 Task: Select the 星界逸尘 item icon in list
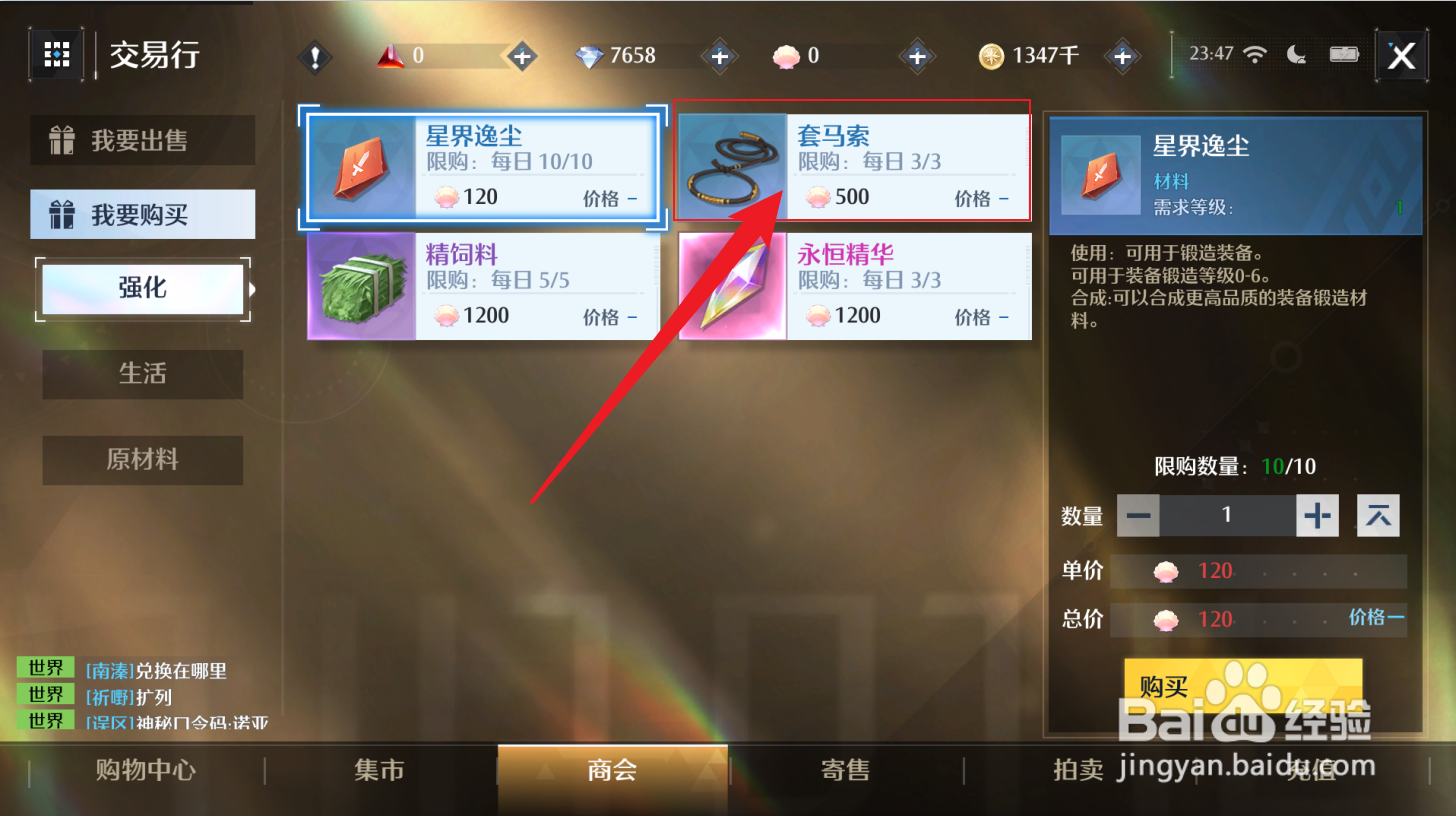click(x=362, y=167)
